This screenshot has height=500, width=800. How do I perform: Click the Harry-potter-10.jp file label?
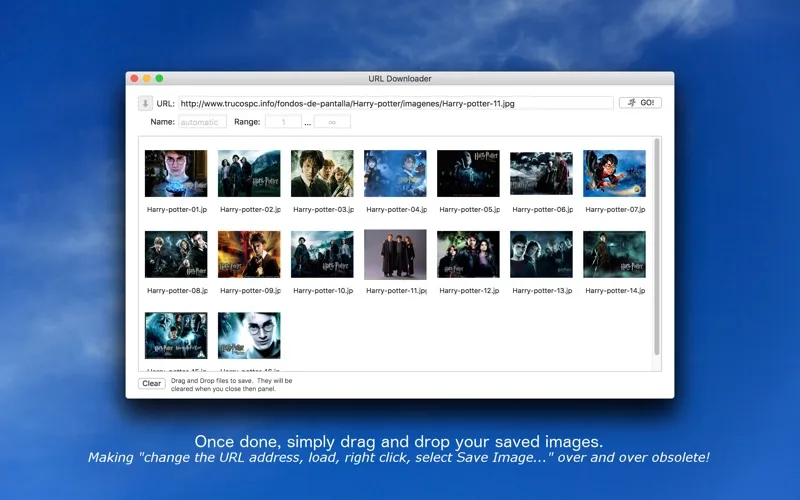(x=323, y=291)
